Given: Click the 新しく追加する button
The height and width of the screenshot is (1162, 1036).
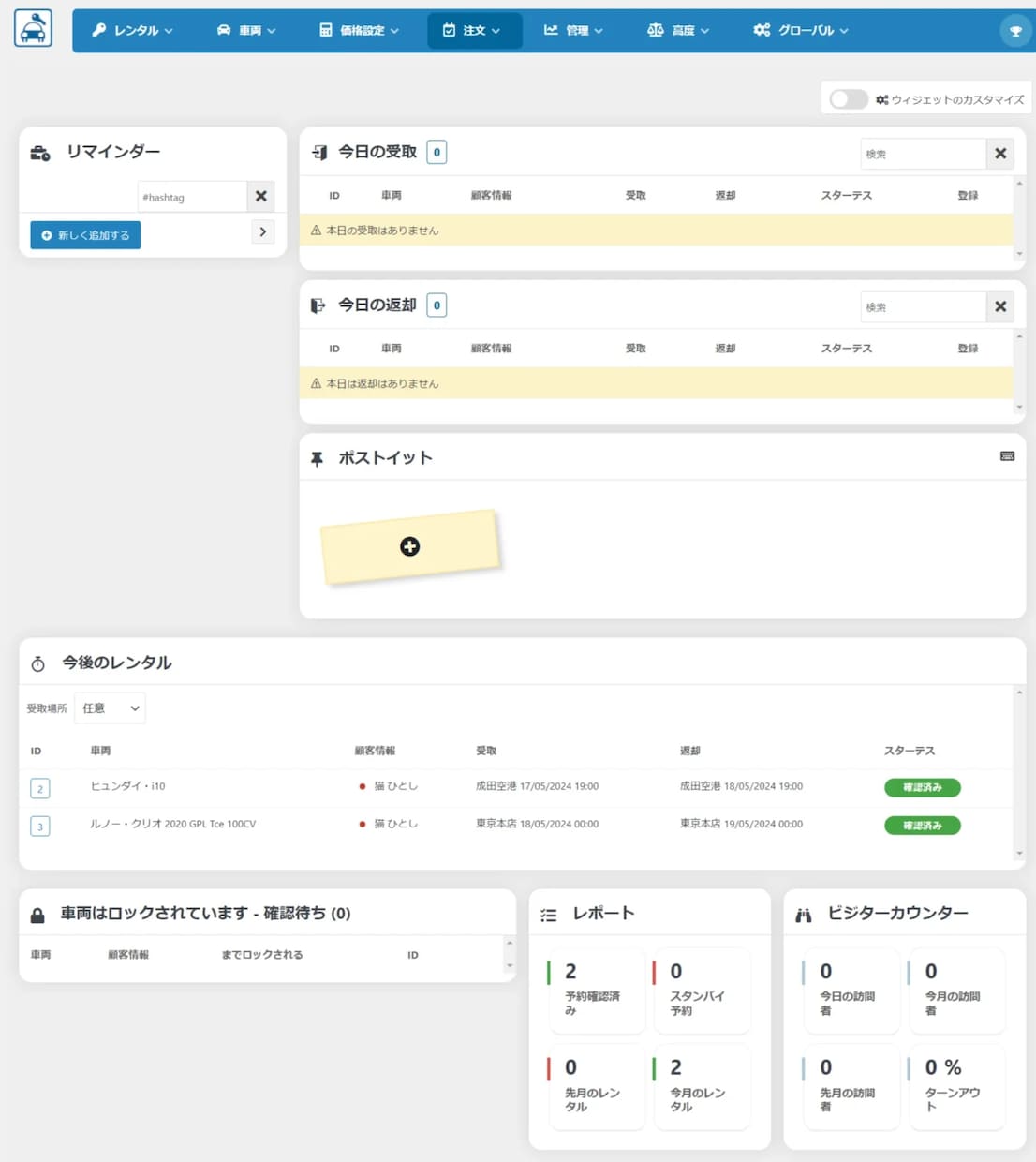Looking at the screenshot, I should click(x=85, y=235).
